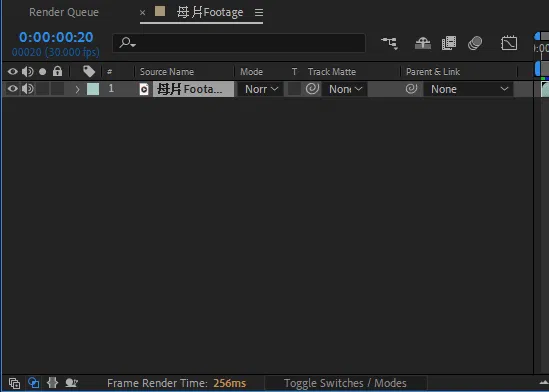
Task: Enable the Frame Blending switch icon
Action: coord(449,43)
